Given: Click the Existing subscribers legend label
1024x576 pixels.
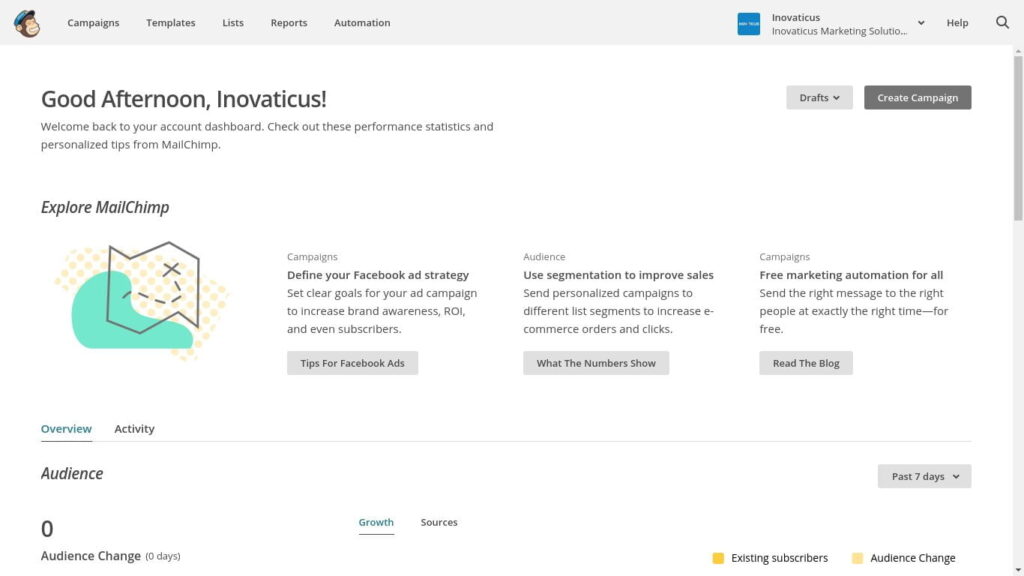Looking at the screenshot, I should pyautogui.click(x=779, y=558).
